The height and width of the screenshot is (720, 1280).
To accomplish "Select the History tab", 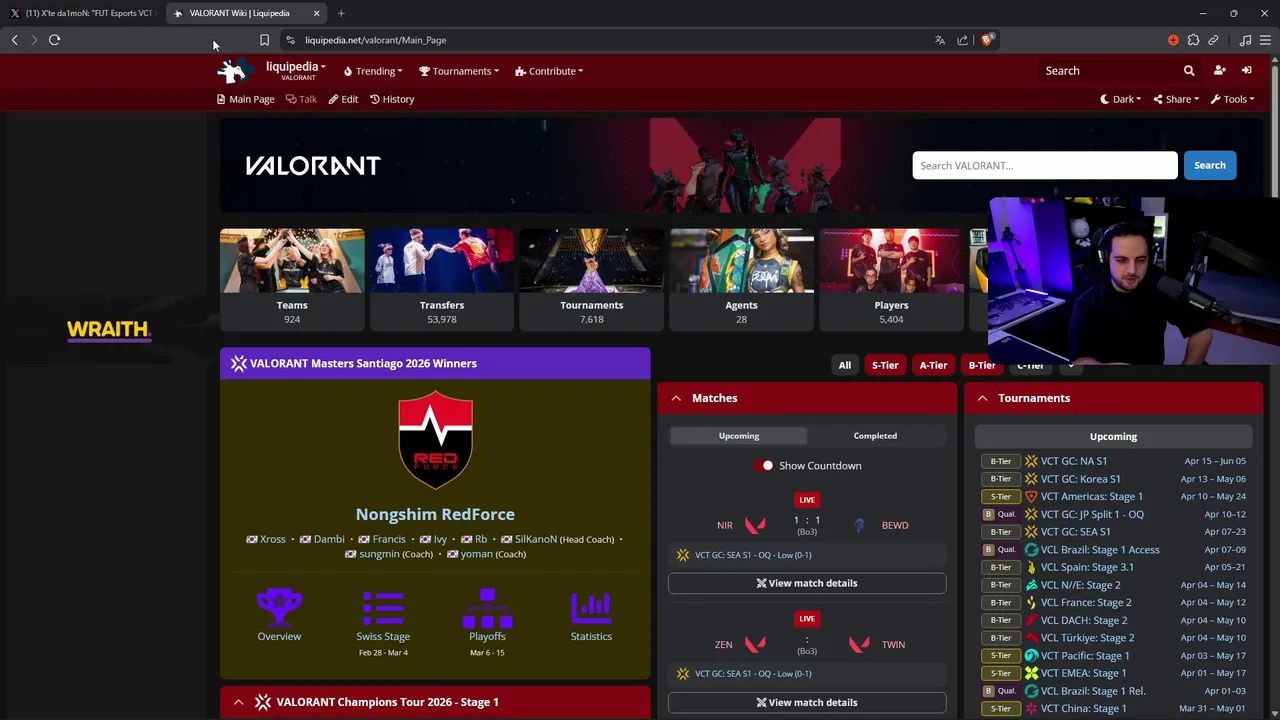I will click(392, 99).
